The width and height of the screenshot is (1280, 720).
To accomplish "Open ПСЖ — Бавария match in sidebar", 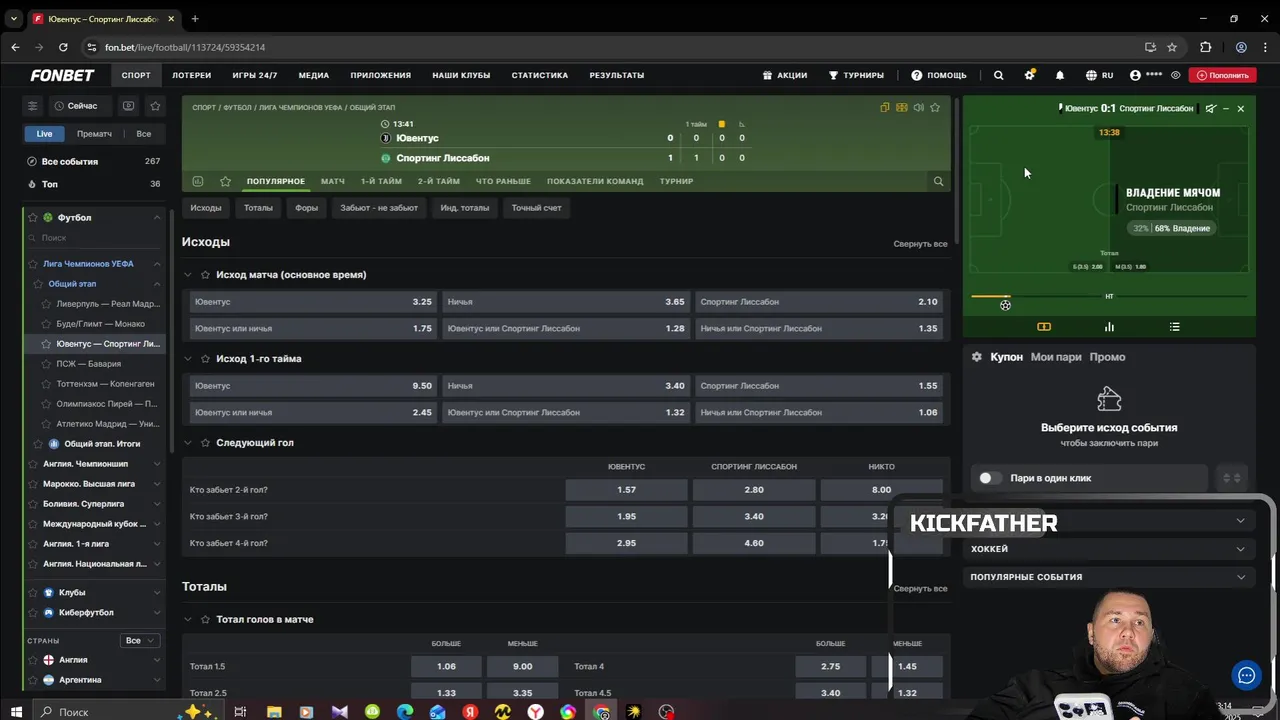I will [88, 364].
